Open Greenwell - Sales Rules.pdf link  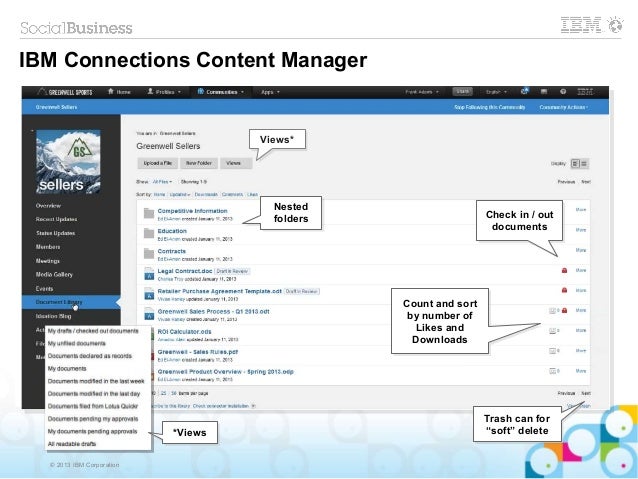(198, 352)
